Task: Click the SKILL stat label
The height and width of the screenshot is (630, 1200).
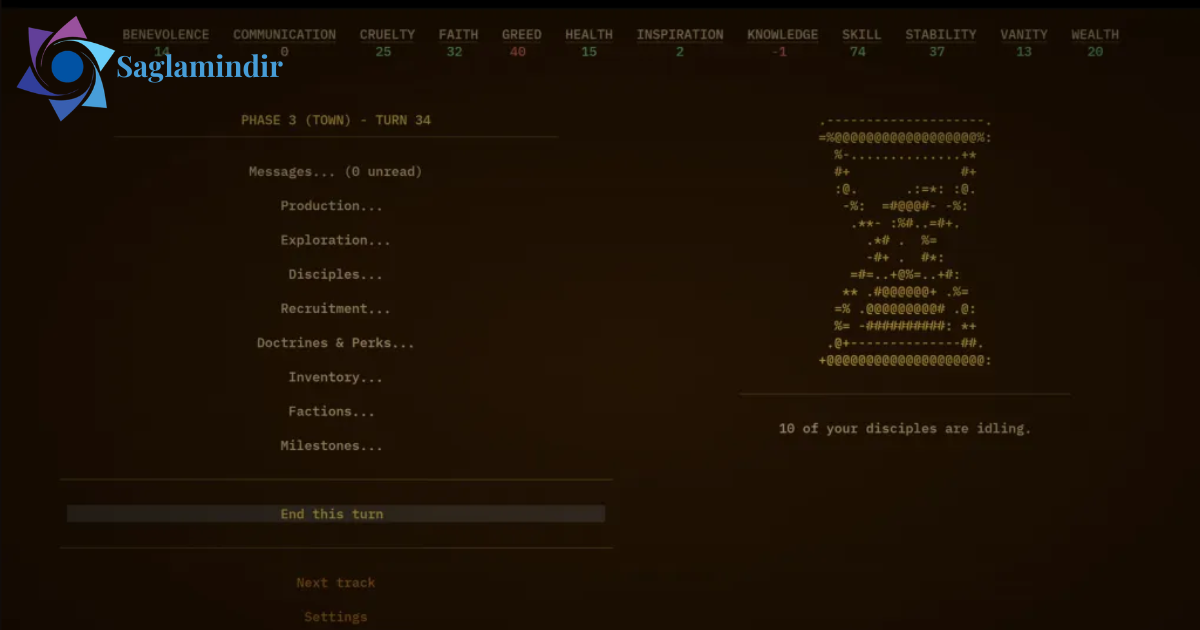Action: (861, 34)
